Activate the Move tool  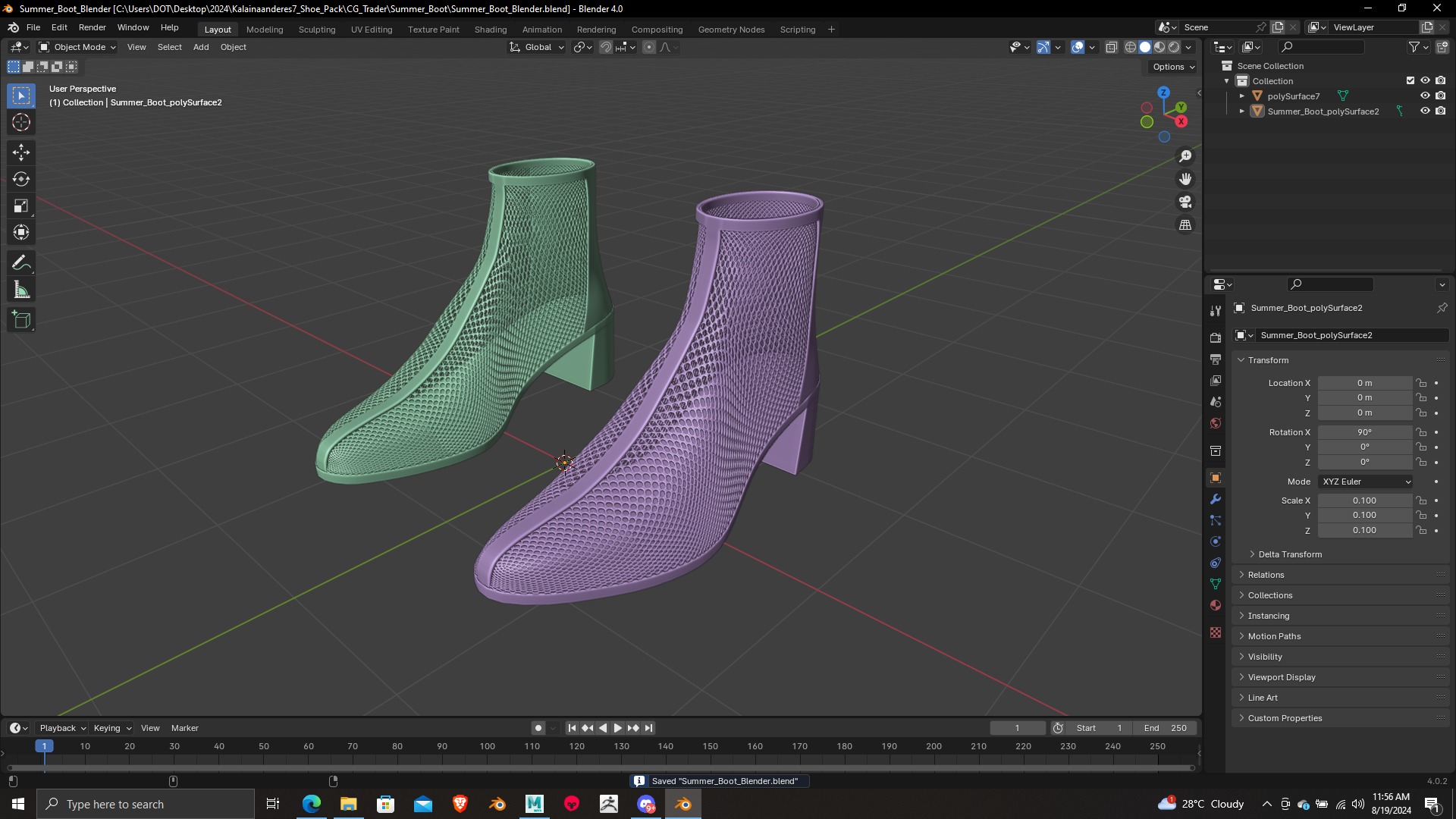tap(21, 152)
